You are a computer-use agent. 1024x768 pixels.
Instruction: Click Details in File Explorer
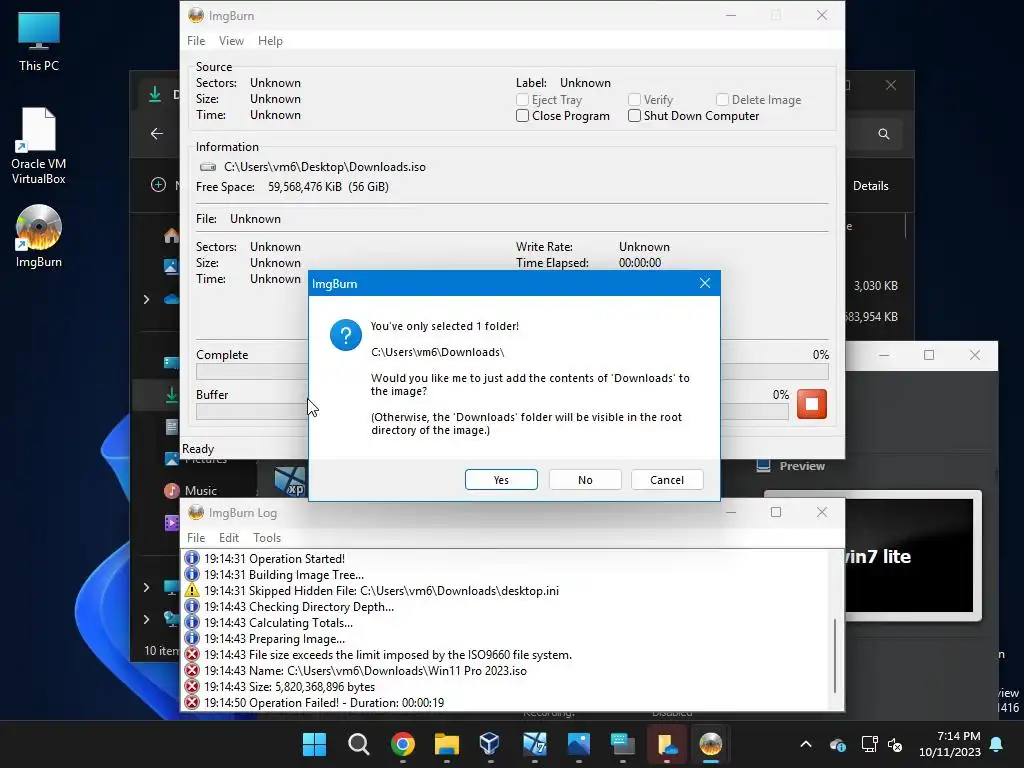tap(871, 186)
